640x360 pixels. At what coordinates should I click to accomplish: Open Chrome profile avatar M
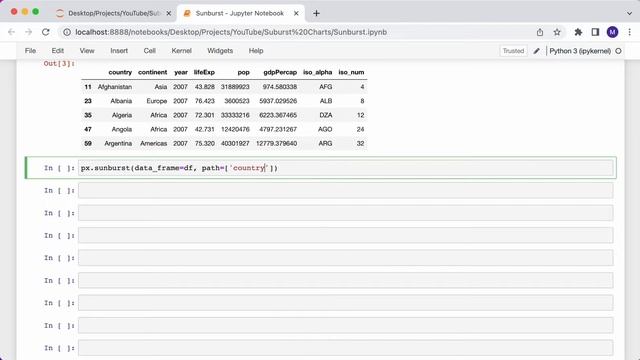point(612,32)
